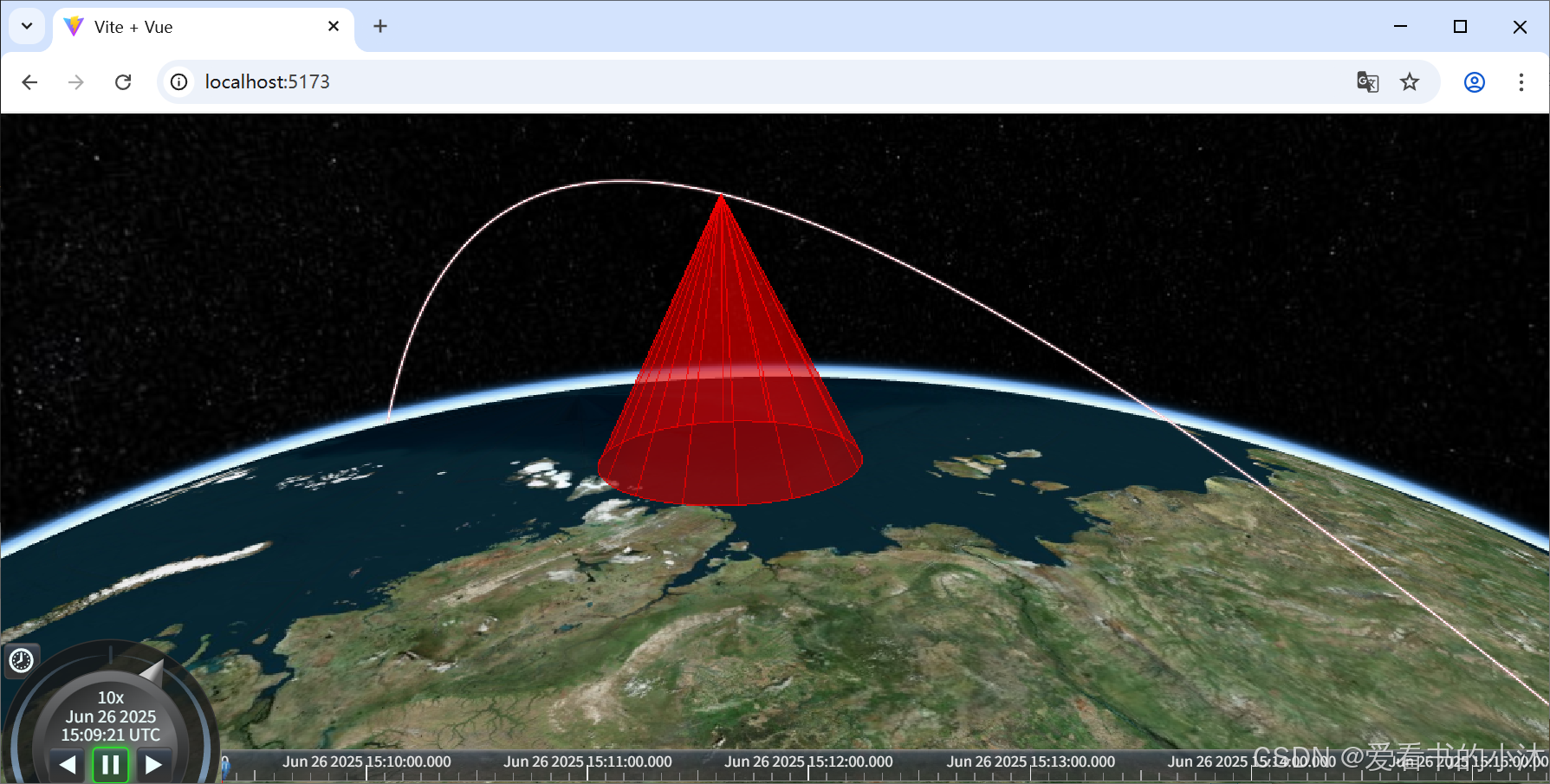Image resolution: width=1550 pixels, height=784 pixels.
Task: Click the timeline at 15:10:00 marker
Action: pos(366,762)
